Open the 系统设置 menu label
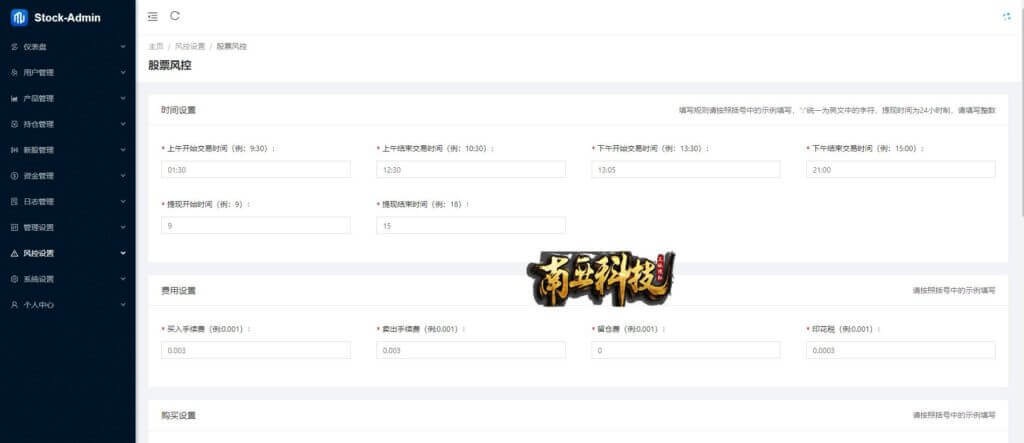Viewport: 1024px width, 443px height. click(39, 279)
